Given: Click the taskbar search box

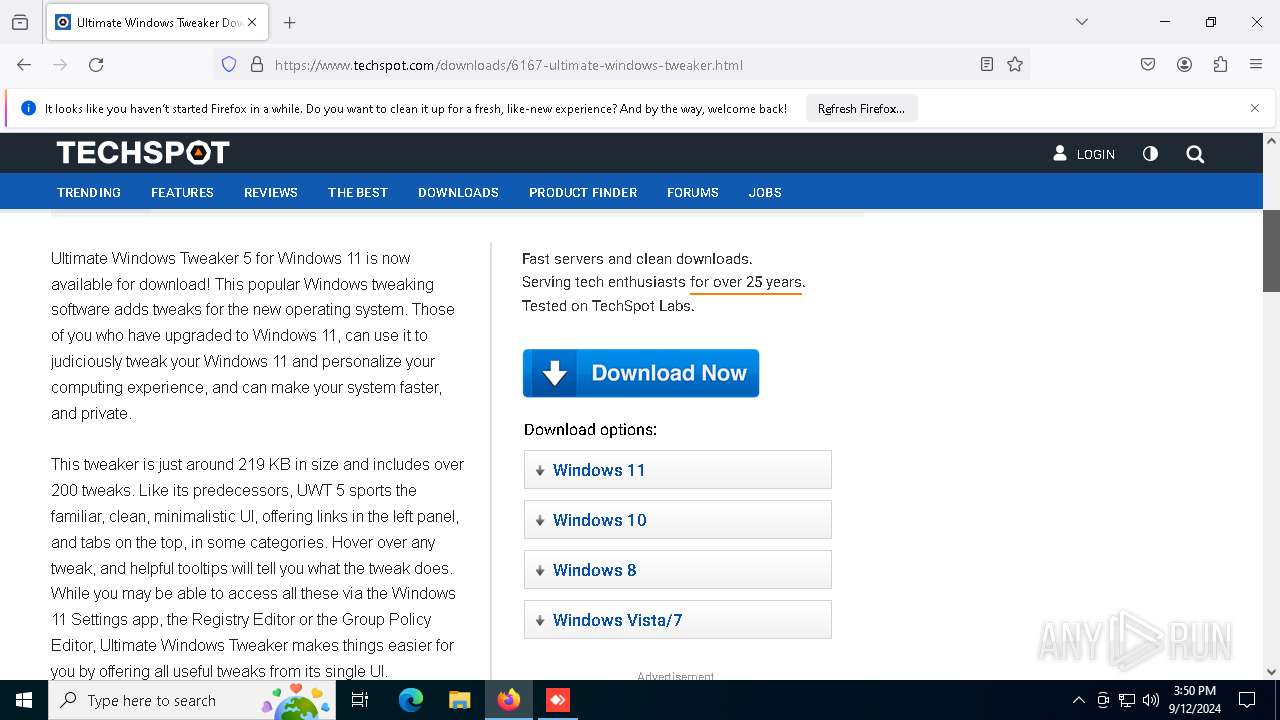Looking at the screenshot, I should click(192, 700).
